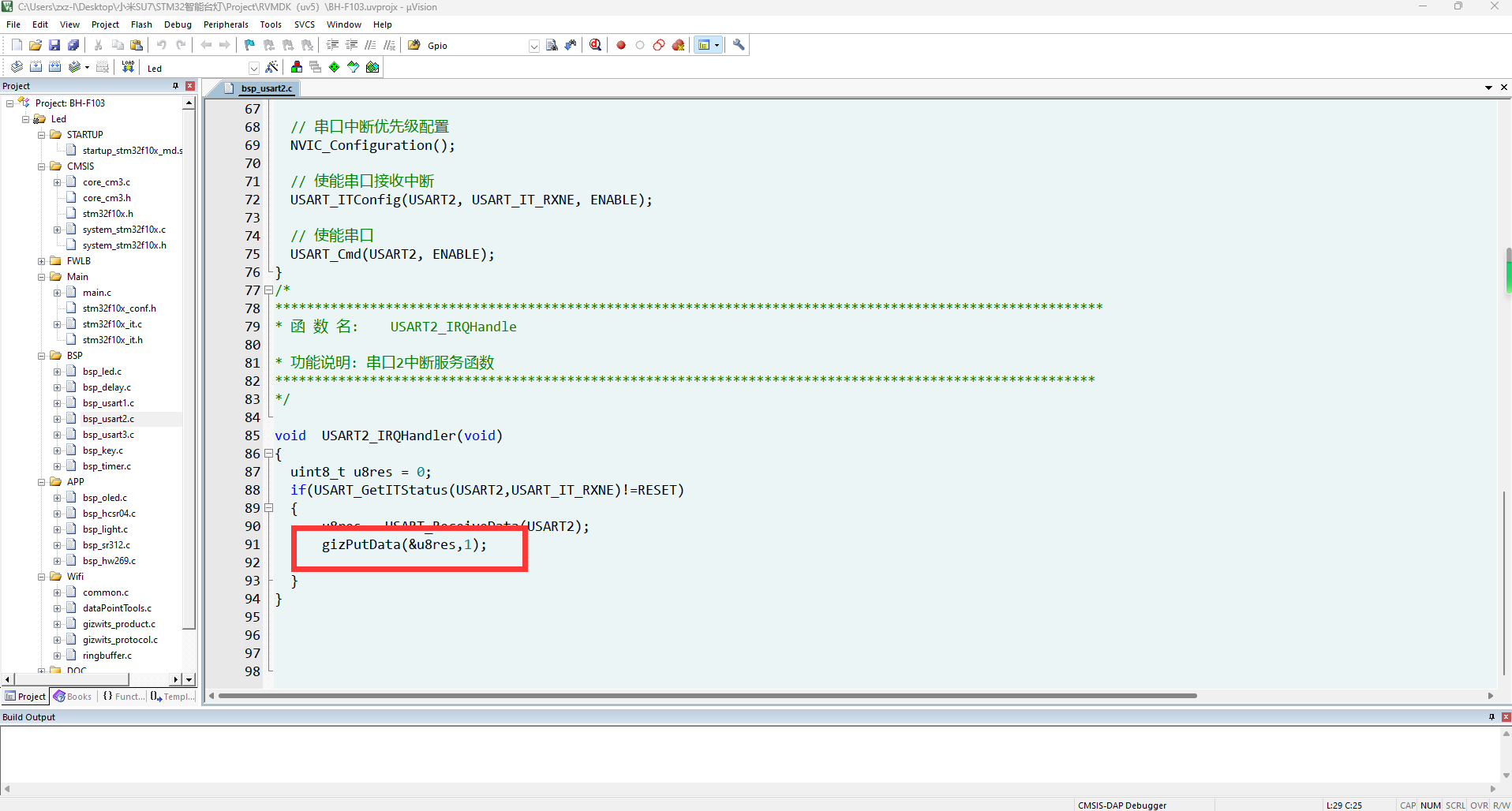Open Options for Target wand icon

click(x=271, y=67)
